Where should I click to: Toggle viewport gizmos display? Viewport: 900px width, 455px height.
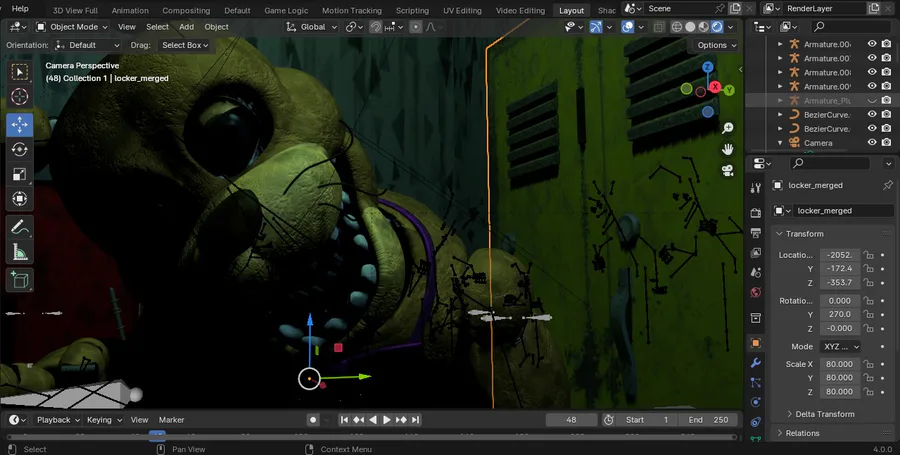tap(596, 27)
